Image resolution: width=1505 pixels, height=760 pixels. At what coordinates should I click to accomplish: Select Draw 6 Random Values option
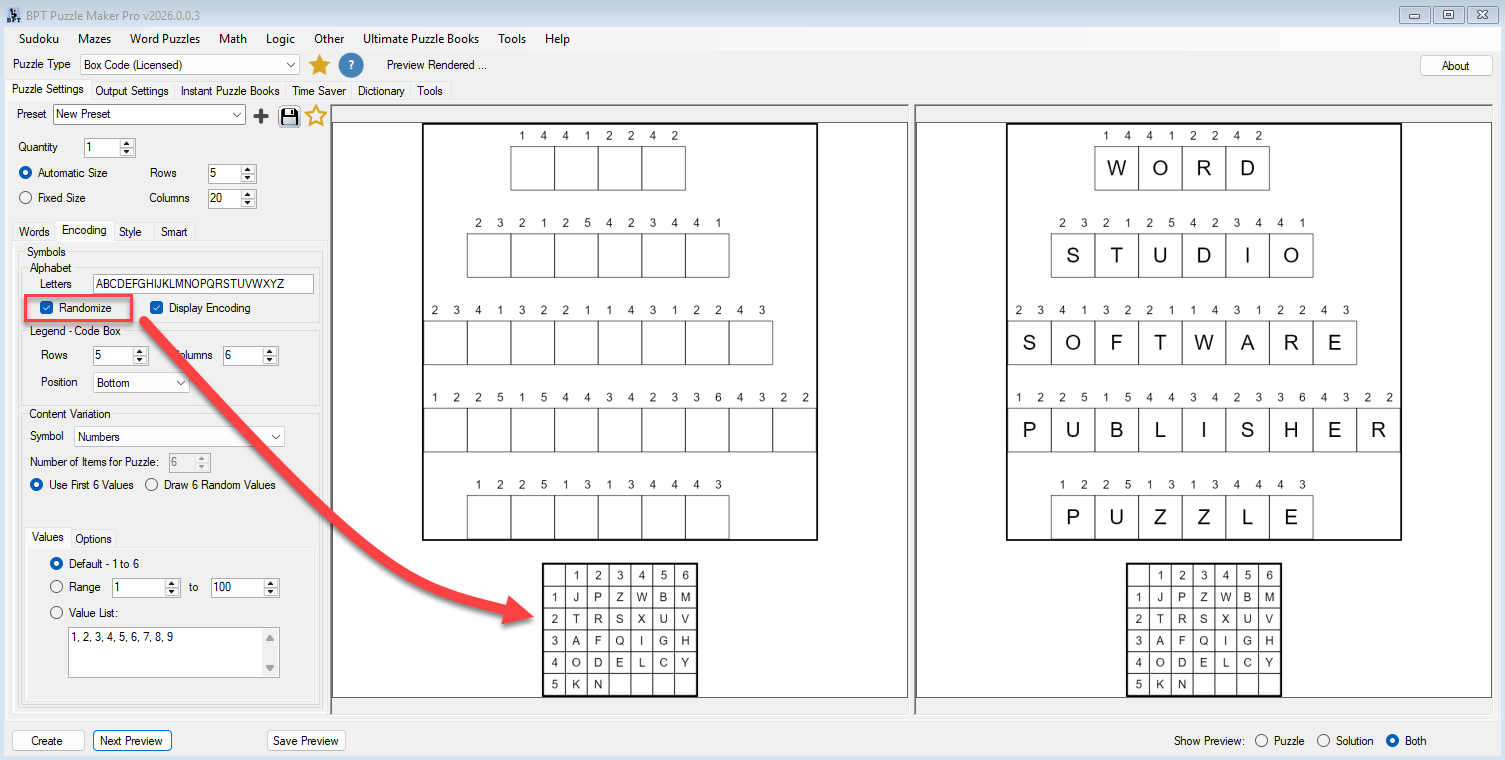pos(152,485)
